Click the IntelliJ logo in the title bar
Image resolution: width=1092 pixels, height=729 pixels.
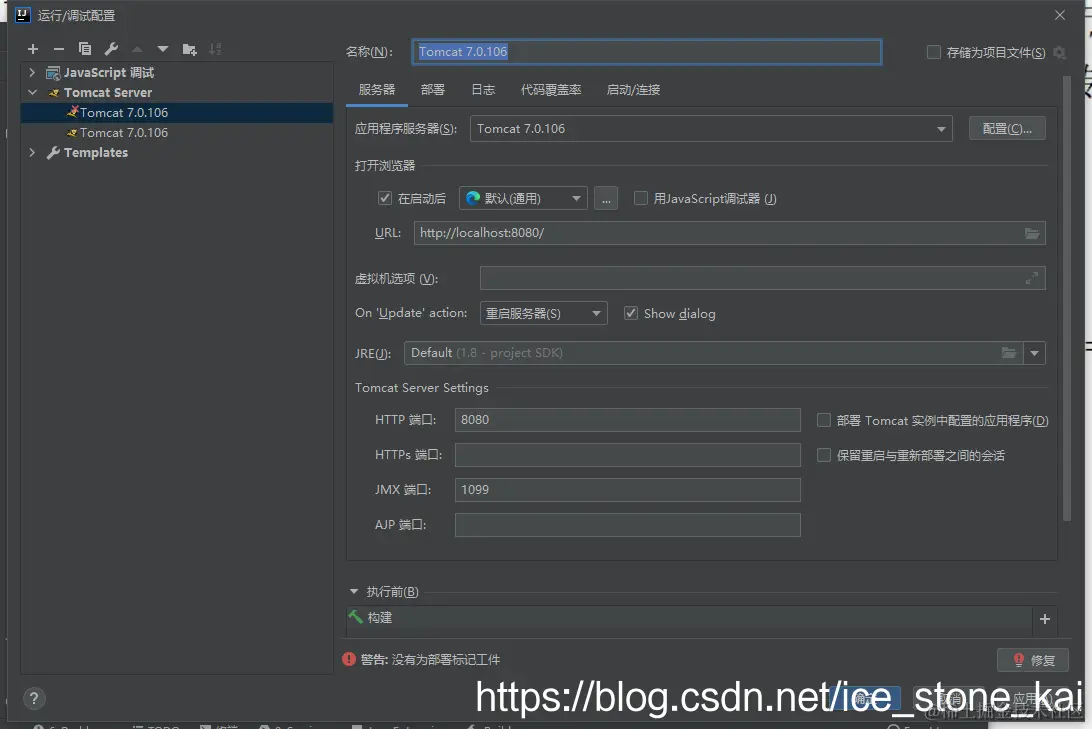(x=22, y=15)
